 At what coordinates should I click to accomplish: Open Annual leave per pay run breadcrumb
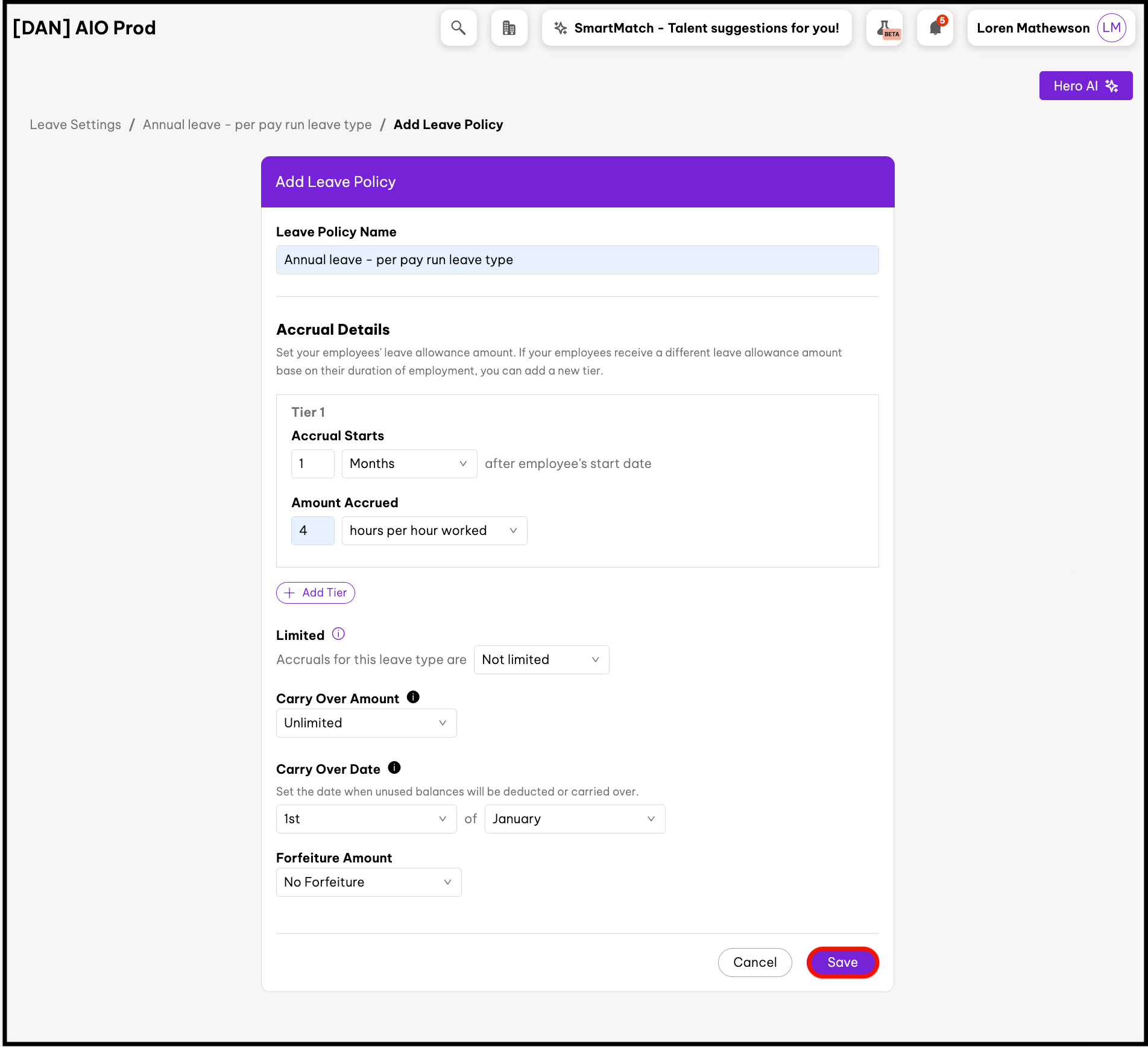pyautogui.click(x=257, y=125)
